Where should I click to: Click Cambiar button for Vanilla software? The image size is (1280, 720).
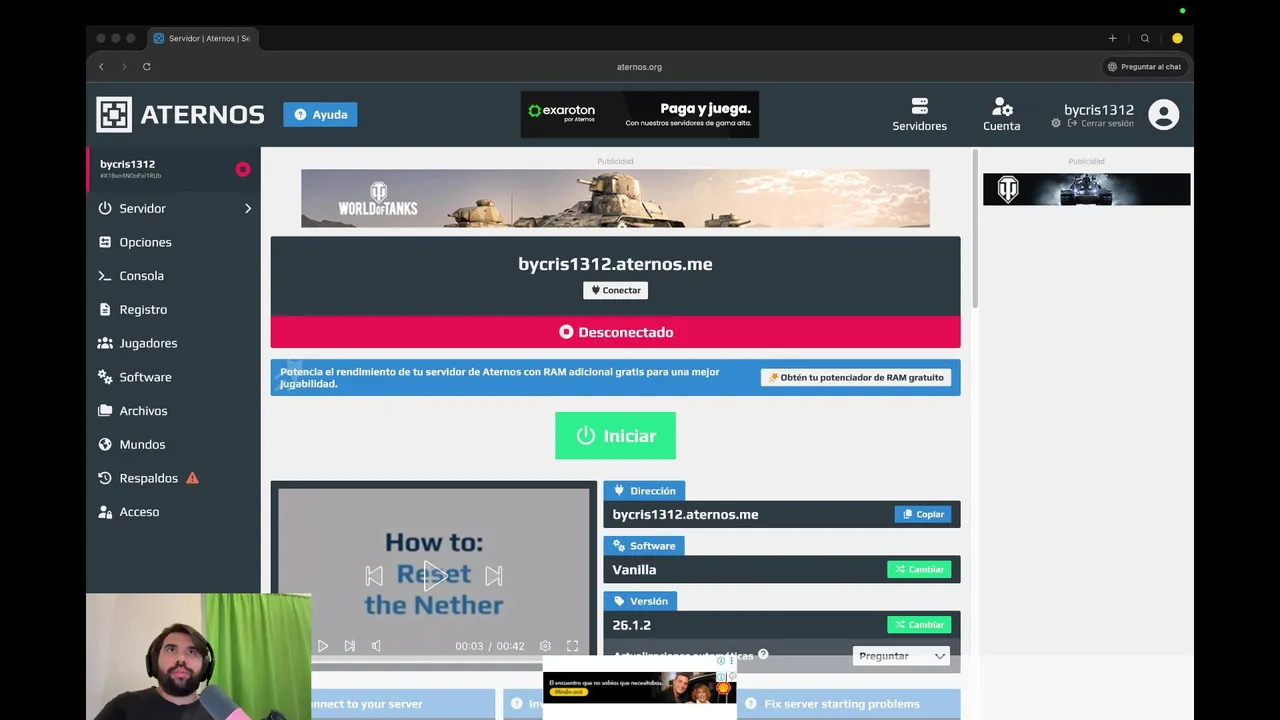(919, 569)
